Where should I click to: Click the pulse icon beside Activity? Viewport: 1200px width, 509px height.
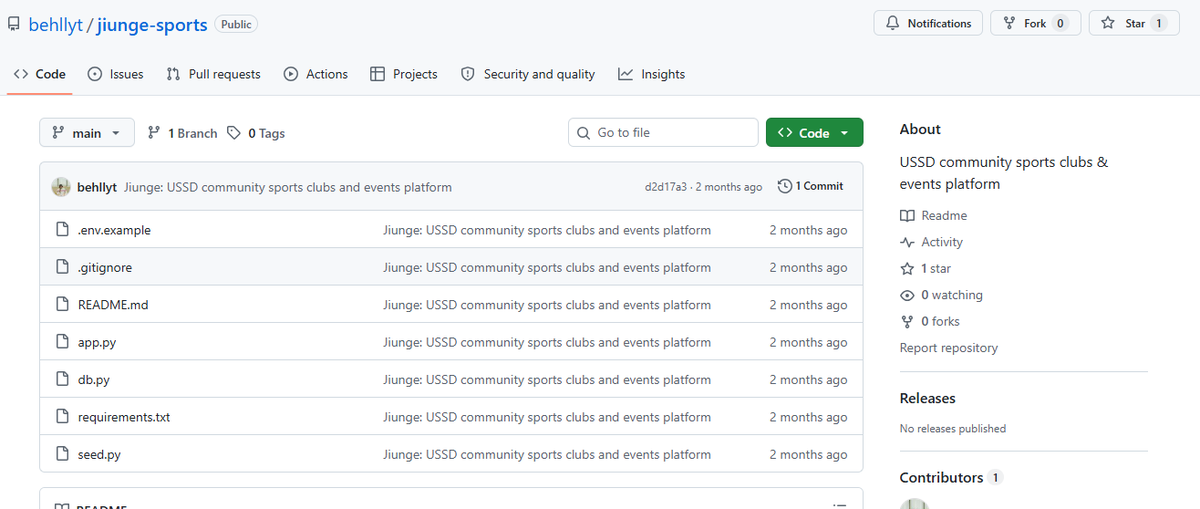point(907,242)
